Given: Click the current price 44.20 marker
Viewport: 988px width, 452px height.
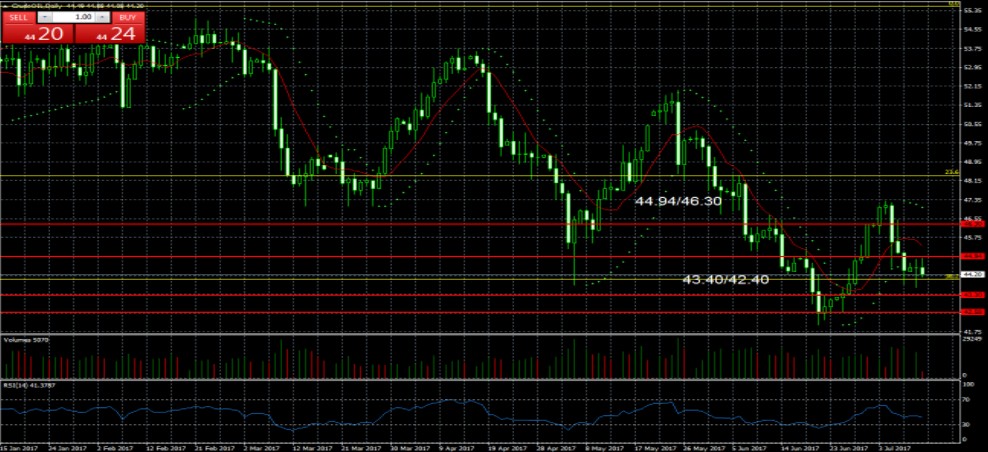Looking at the screenshot, I should pos(973,273).
